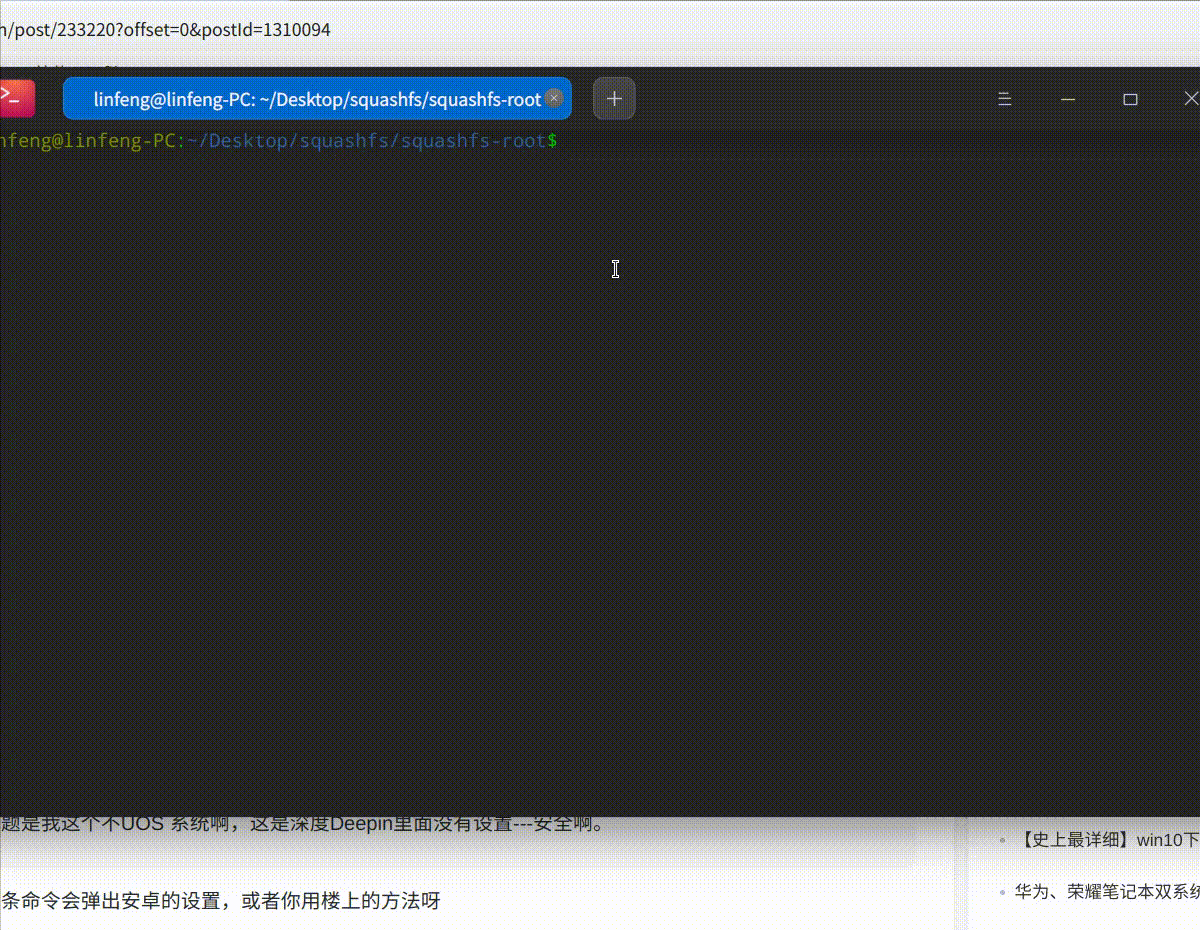Viewport: 1200px width, 930px height.
Task: Select the linfeng@linfeng-PC terminal tab
Action: click(310, 98)
